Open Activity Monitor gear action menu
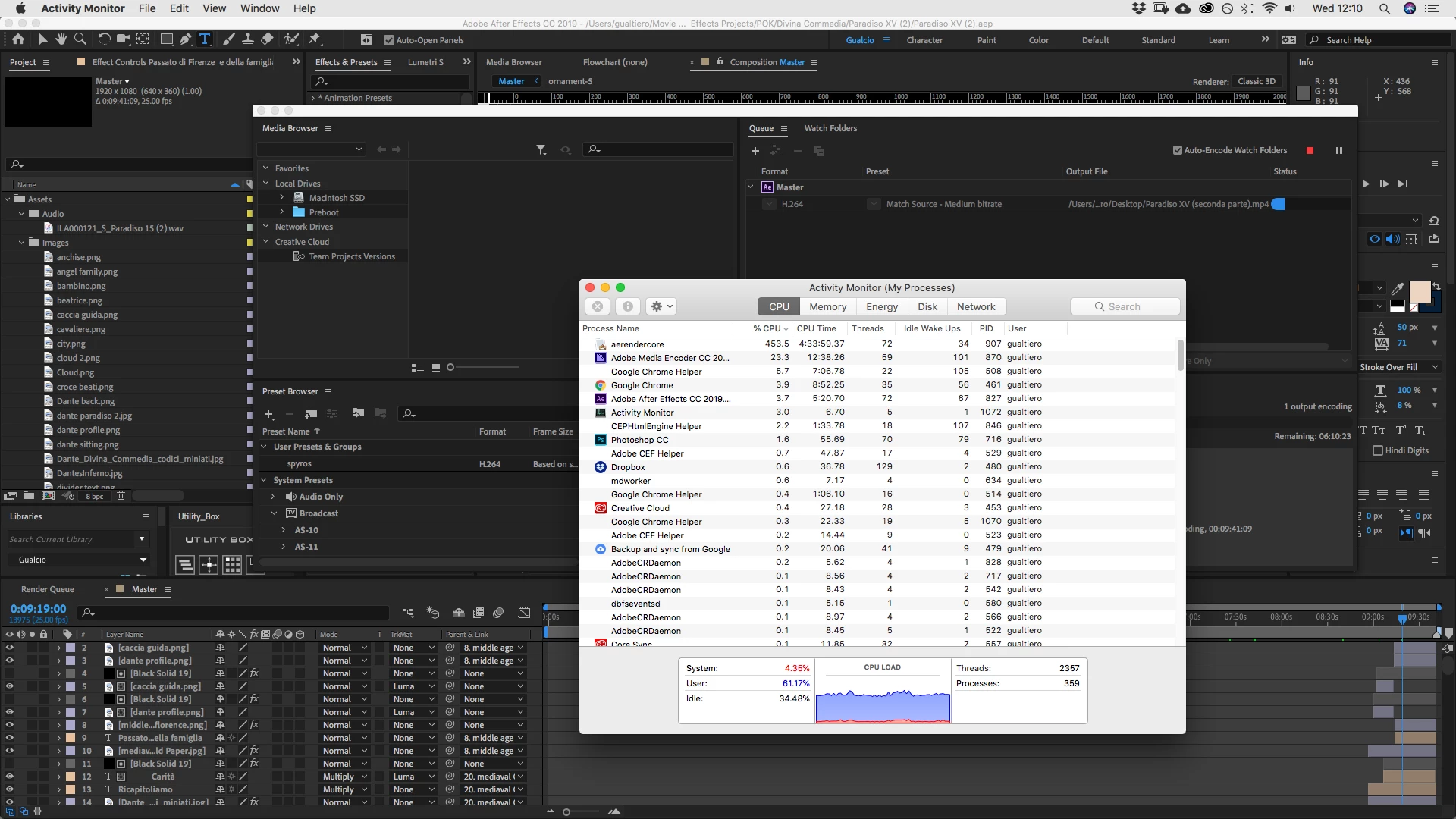1456x819 pixels. [661, 306]
